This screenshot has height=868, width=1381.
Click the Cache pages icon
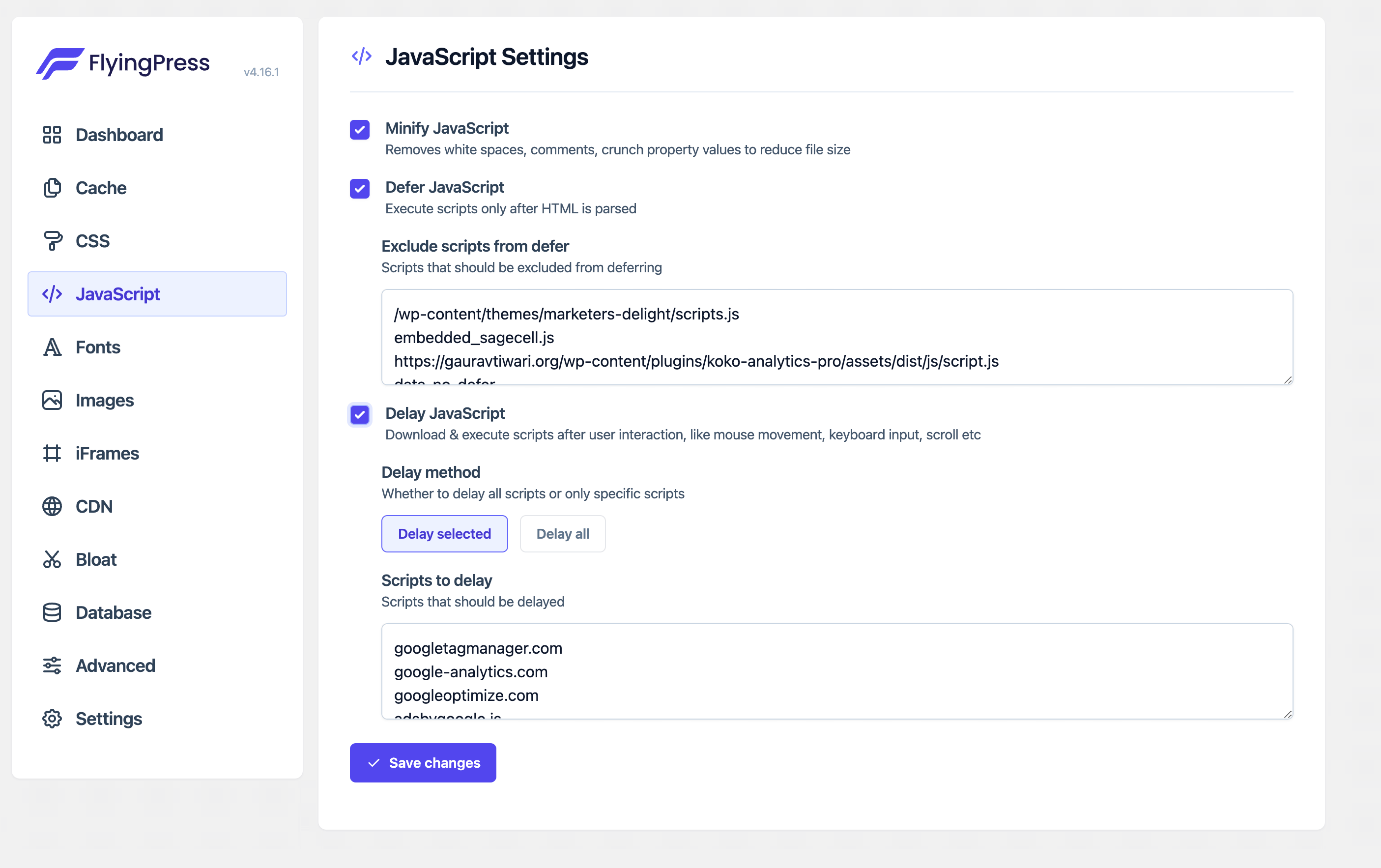(52, 188)
